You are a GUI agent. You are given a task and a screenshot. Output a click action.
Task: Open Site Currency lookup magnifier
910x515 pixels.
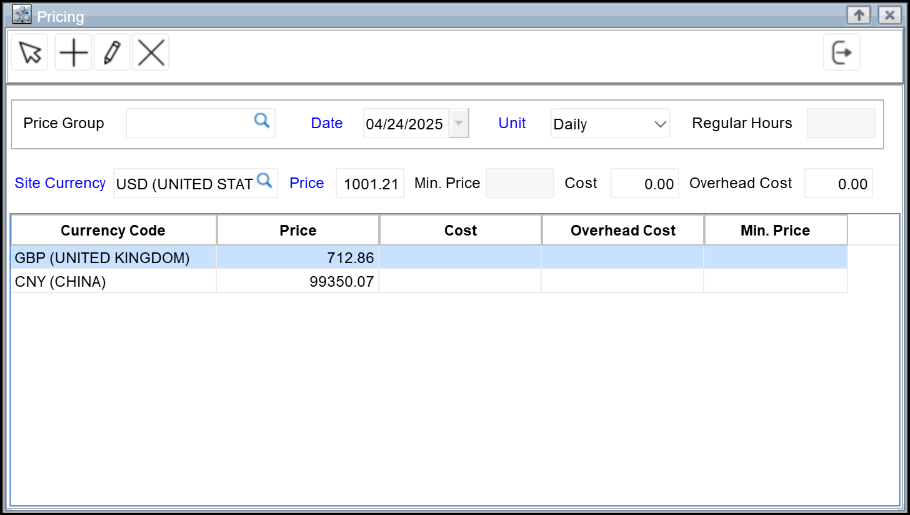tap(264, 180)
